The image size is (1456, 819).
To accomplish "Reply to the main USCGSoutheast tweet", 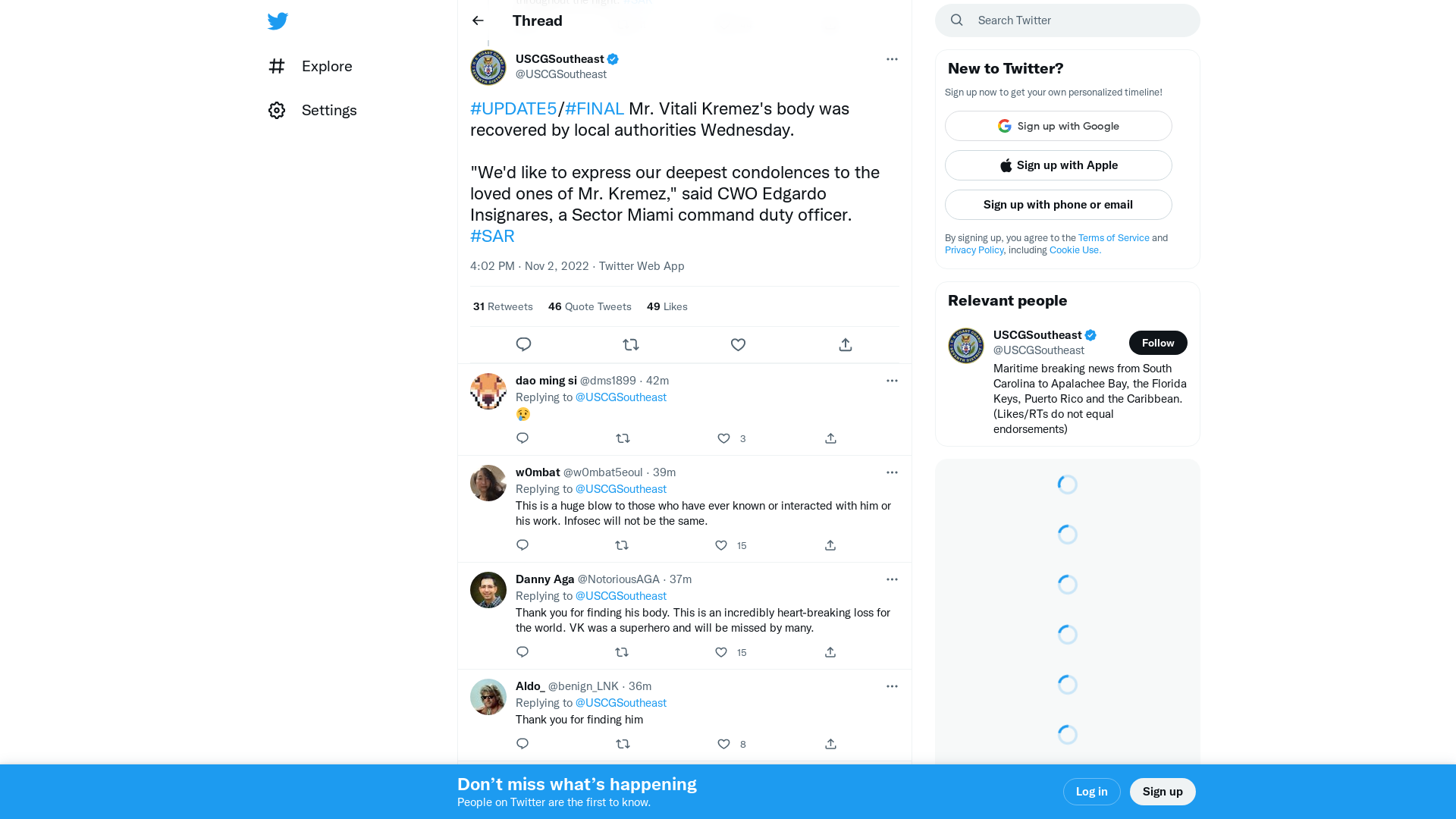I will pyautogui.click(x=523, y=345).
